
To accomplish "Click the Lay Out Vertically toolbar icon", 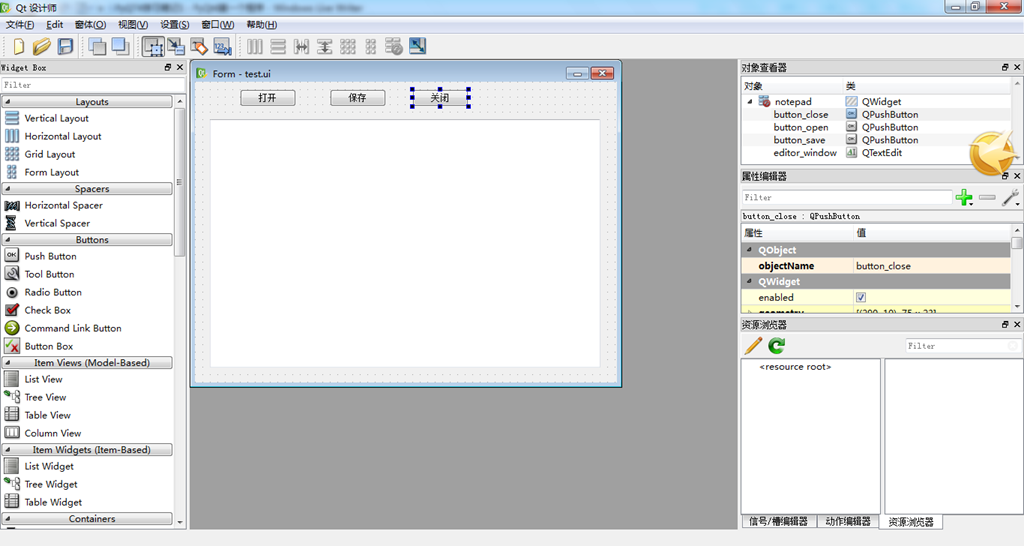I will 278,46.
